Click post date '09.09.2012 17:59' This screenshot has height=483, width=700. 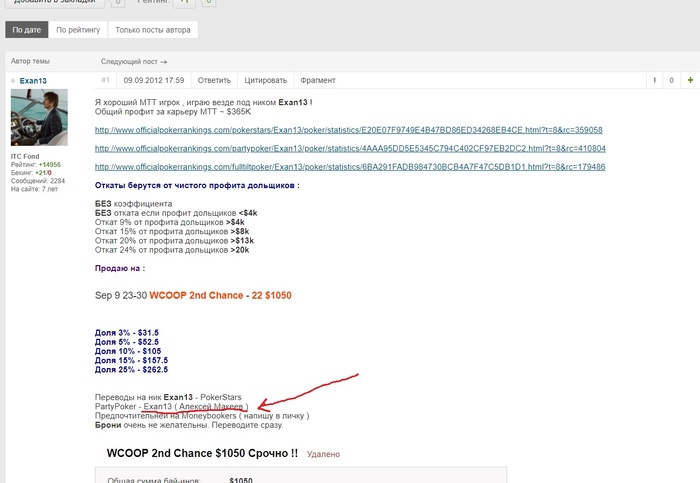(x=154, y=80)
